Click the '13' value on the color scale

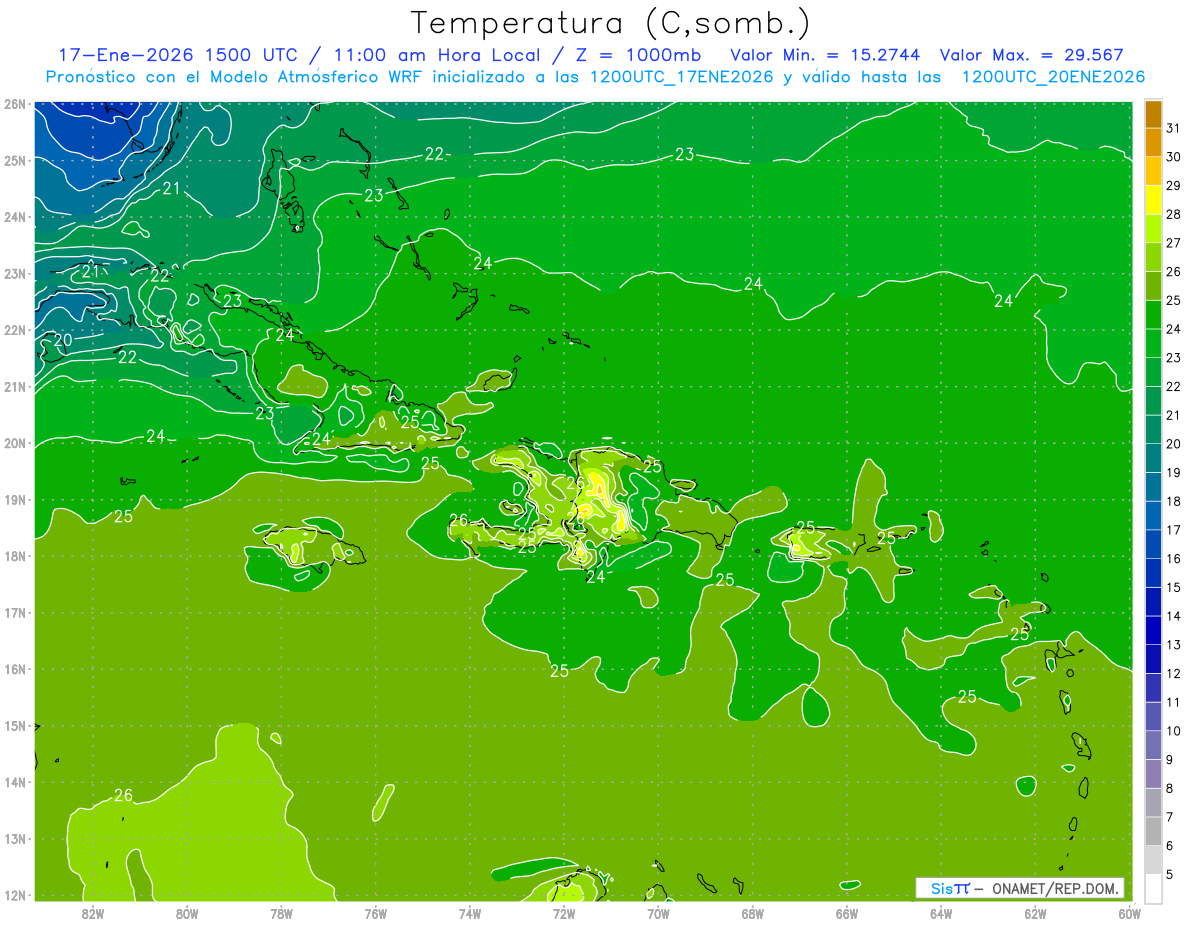pyautogui.click(x=1174, y=645)
